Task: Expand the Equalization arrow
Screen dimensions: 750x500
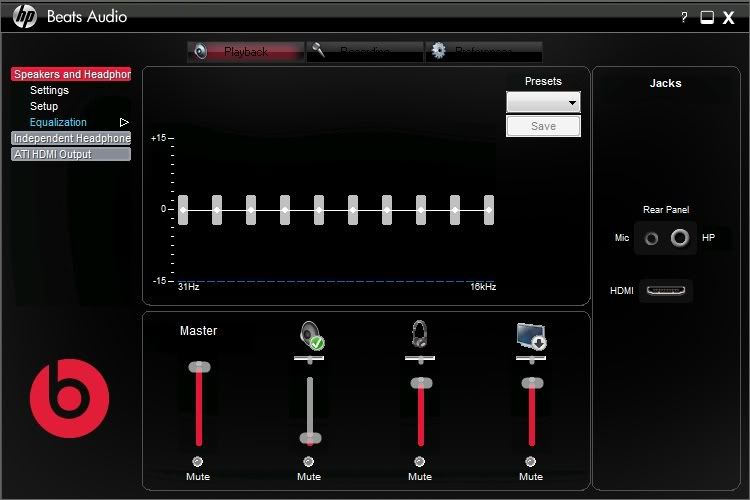Action: (124, 122)
